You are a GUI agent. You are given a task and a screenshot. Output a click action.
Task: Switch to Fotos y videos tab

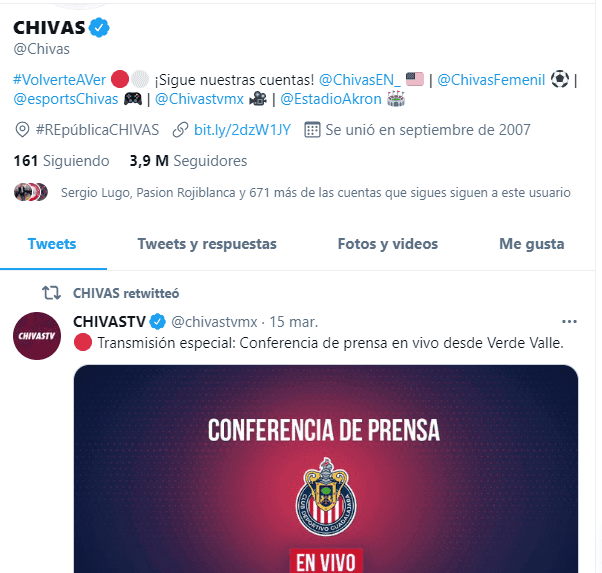(x=388, y=244)
